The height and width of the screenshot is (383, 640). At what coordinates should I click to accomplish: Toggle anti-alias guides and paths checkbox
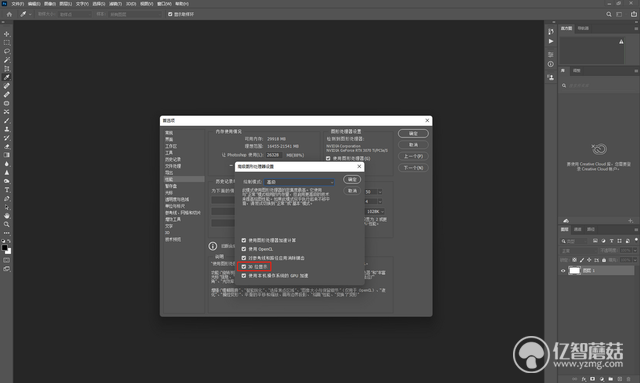[244, 258]
